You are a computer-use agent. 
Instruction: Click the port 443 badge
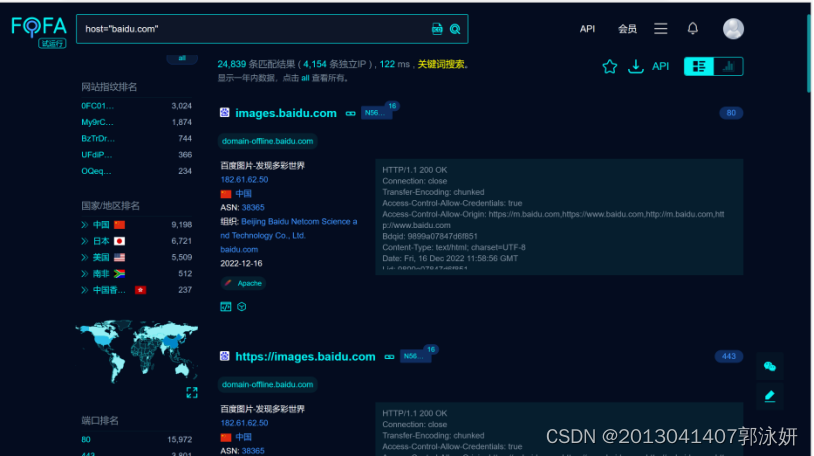(x=728, y=356)
